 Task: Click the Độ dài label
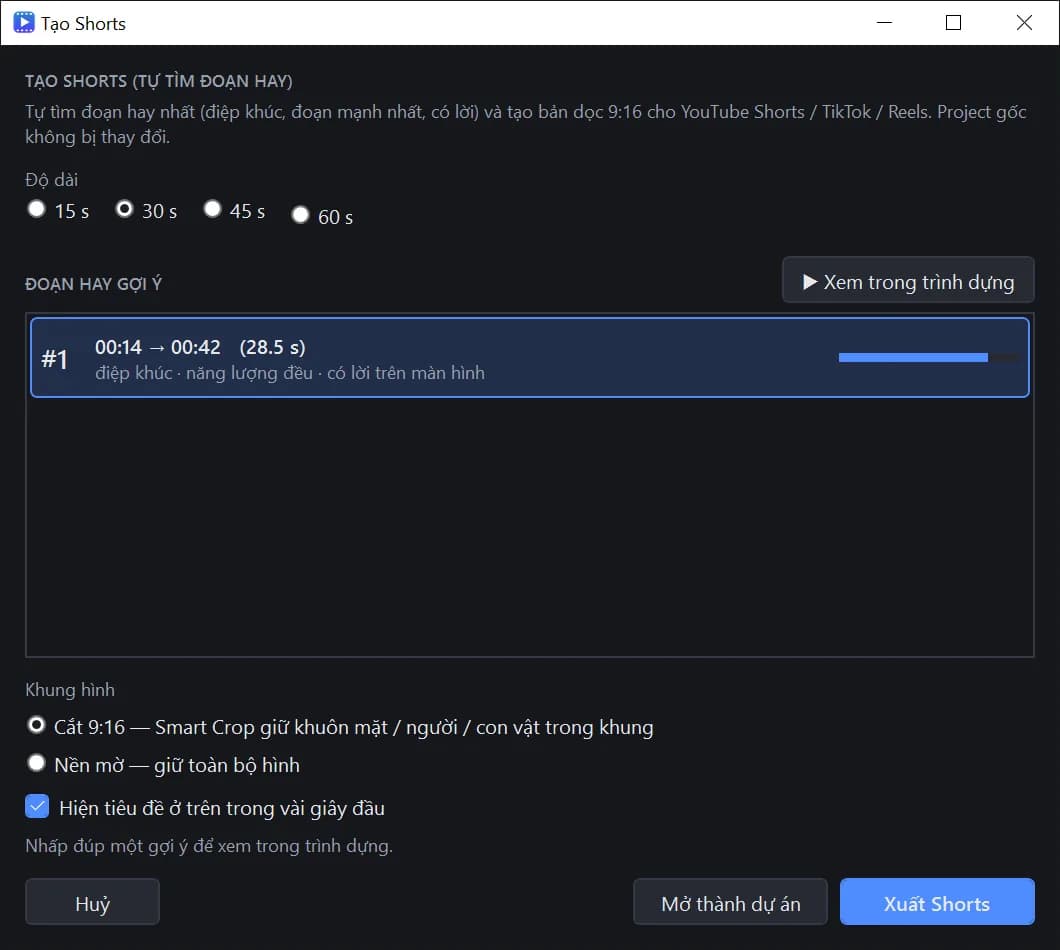(x=51, y=180)
